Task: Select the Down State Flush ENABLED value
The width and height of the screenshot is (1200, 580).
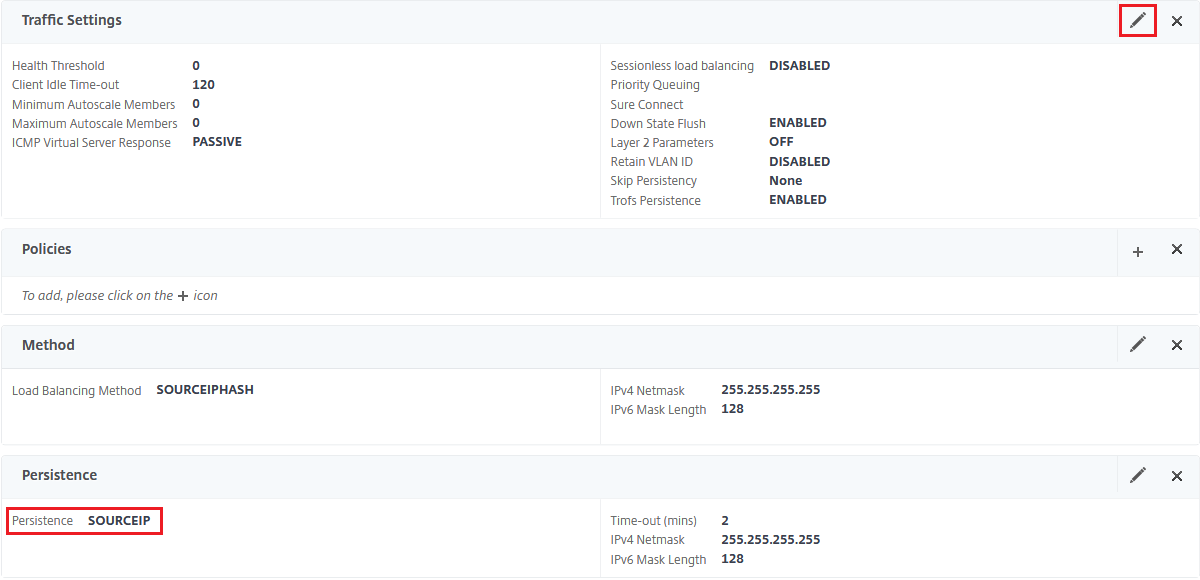Action: point(798,123)
